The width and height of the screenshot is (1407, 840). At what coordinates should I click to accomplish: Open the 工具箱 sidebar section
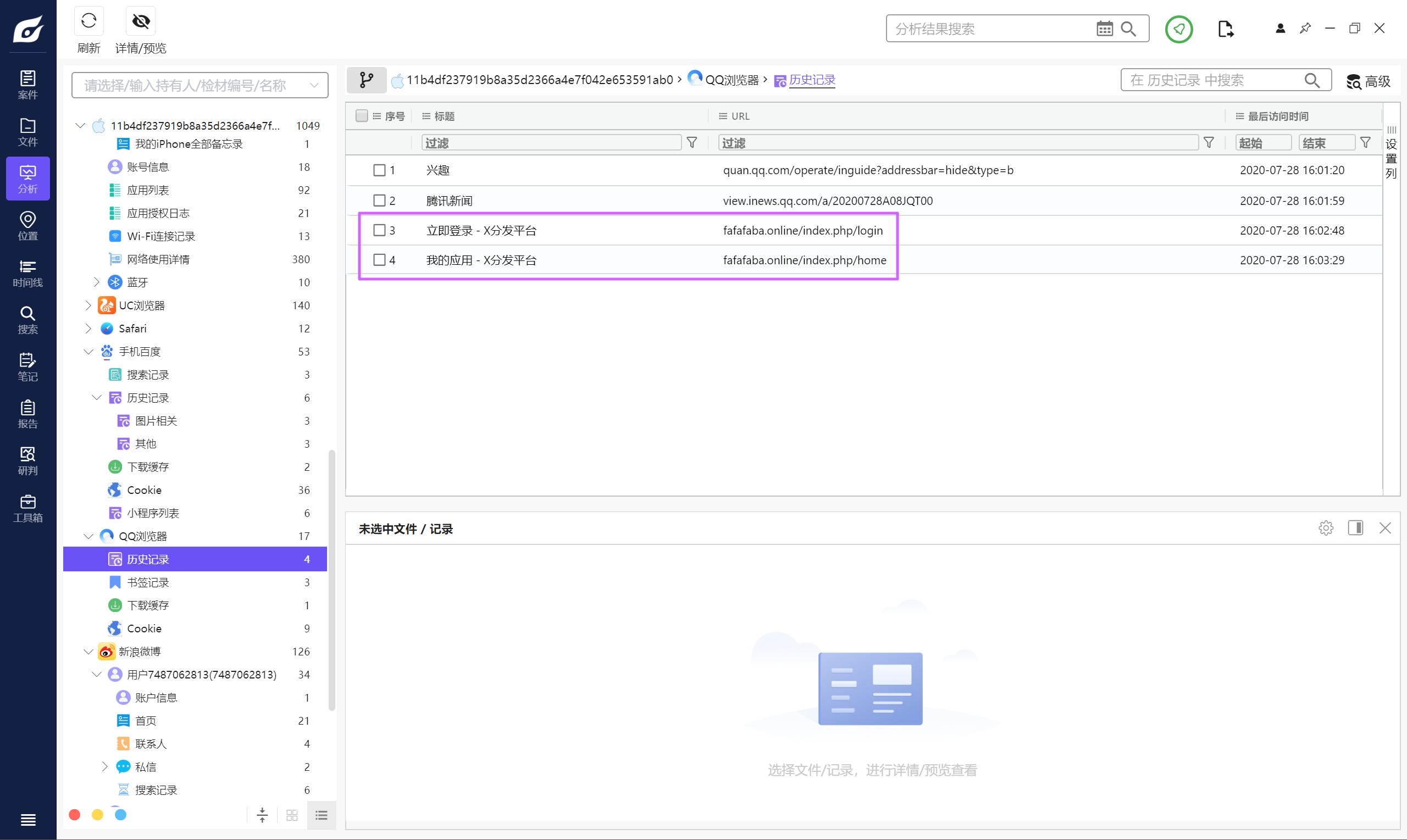pos(27,508)
